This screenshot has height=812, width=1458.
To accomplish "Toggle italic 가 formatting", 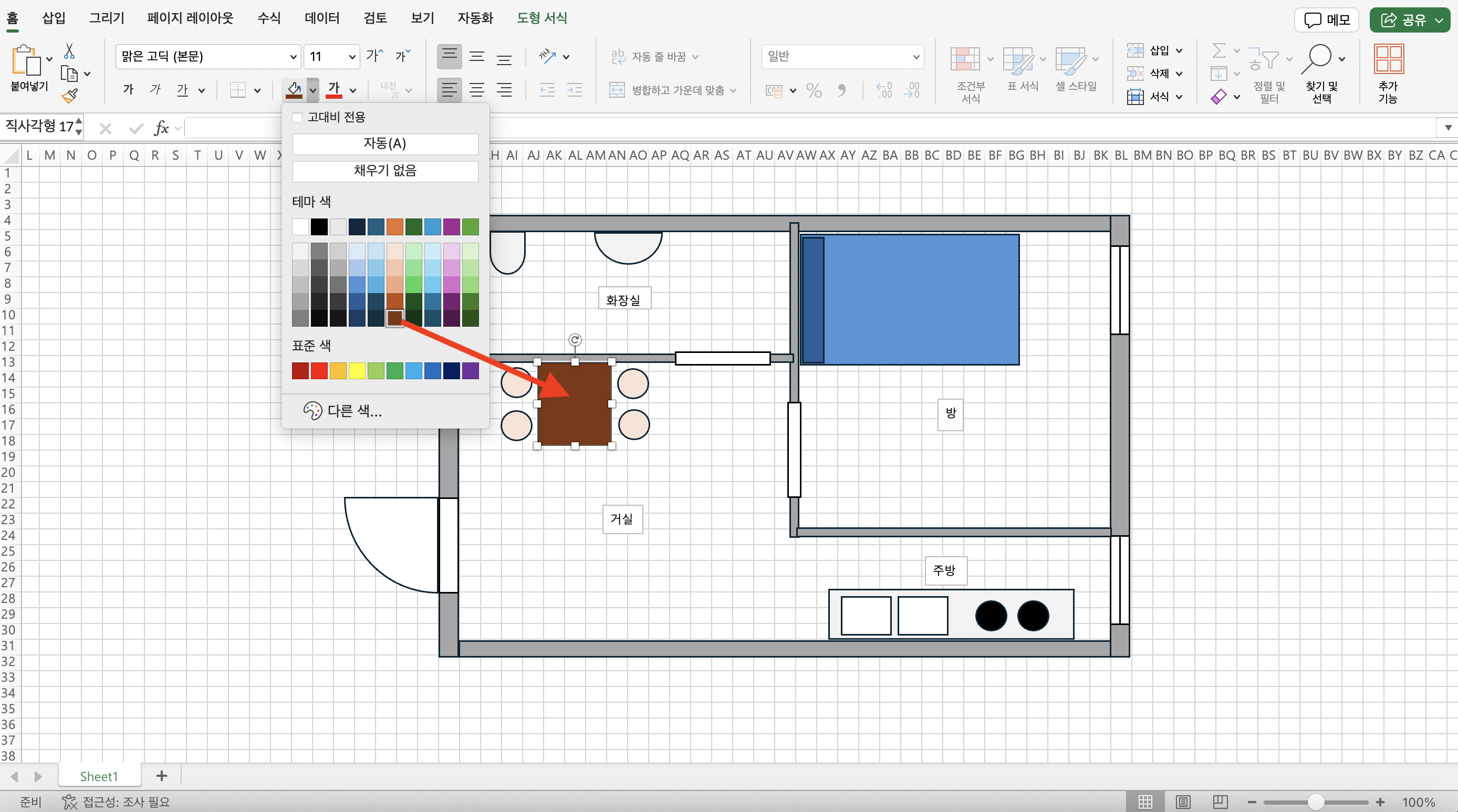I will pyautogui.click(x=155, y=89).
